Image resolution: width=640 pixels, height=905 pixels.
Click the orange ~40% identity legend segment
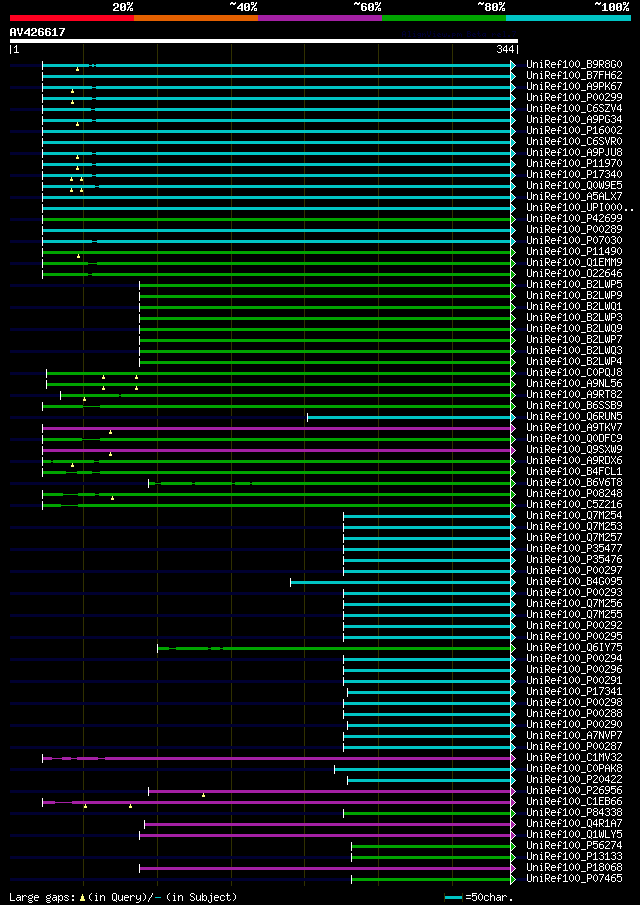(196, 18)
